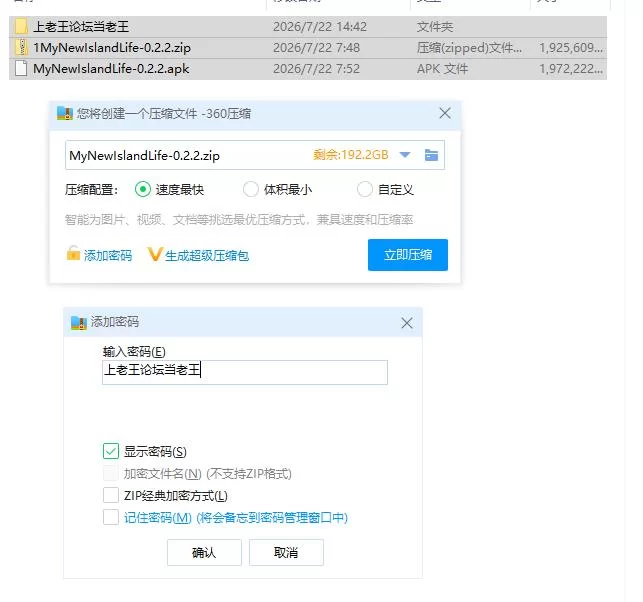Screen dimensions: 643x602
Task: Click the 文件夹 type cell
Action: click(x=435, y=27)
